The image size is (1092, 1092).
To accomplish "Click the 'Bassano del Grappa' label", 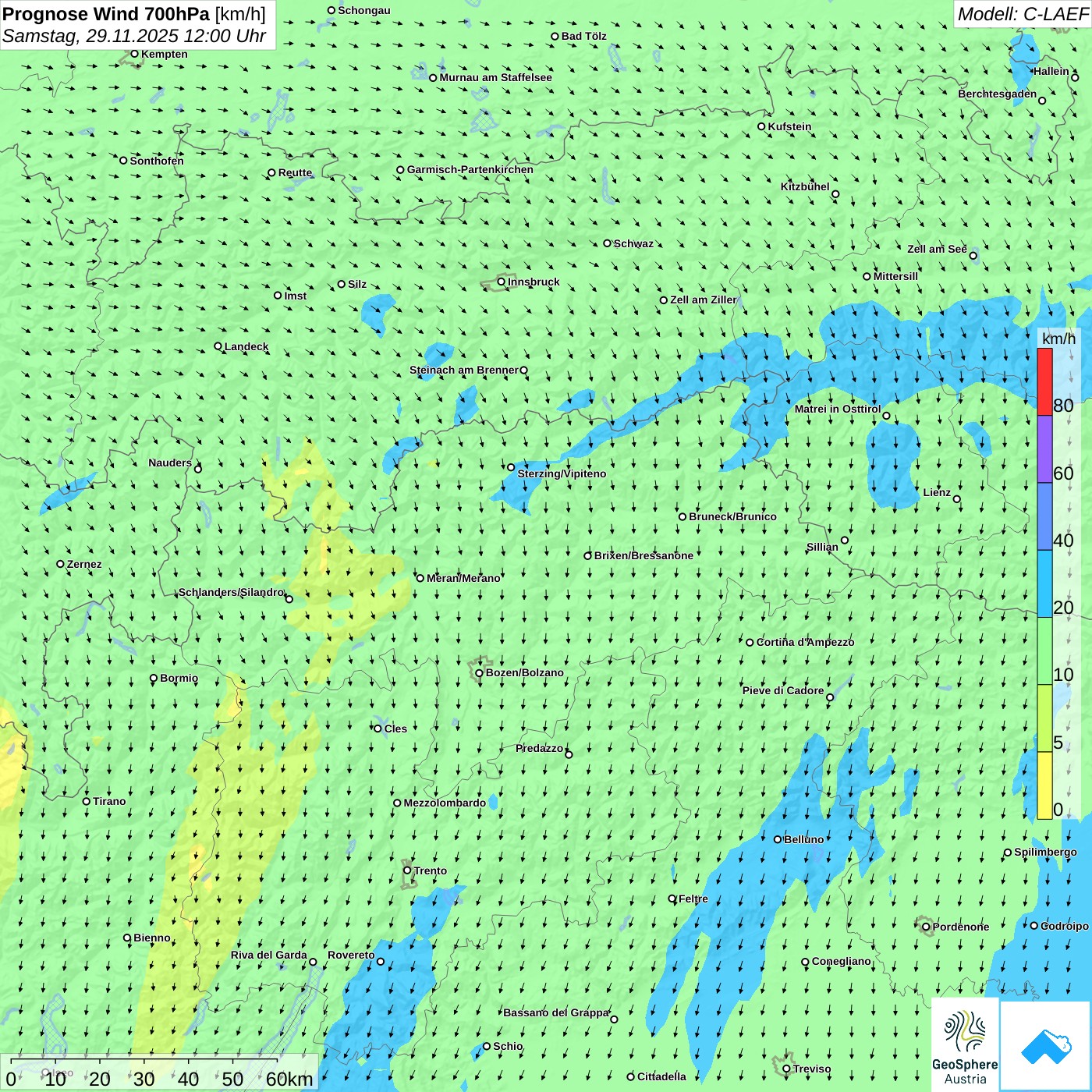I will [556, 1012].
